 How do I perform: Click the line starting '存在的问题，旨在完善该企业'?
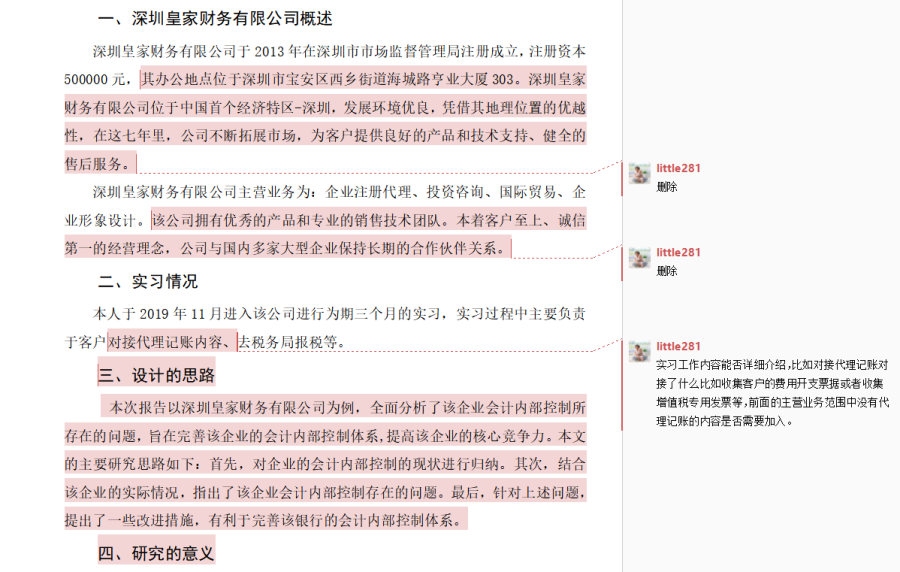pyautogui.click(x=325, y=436)
